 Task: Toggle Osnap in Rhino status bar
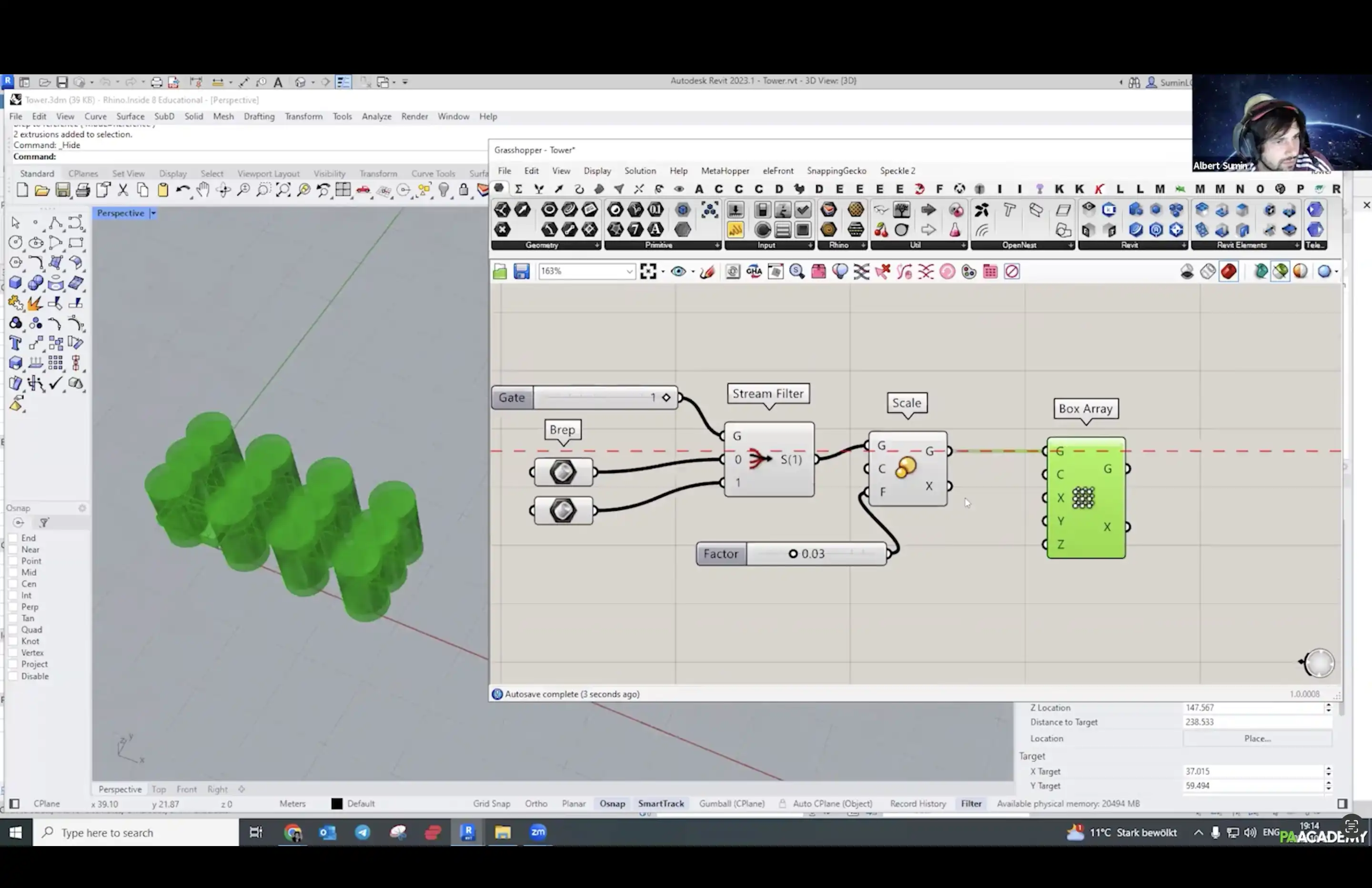tap(612, 803)
